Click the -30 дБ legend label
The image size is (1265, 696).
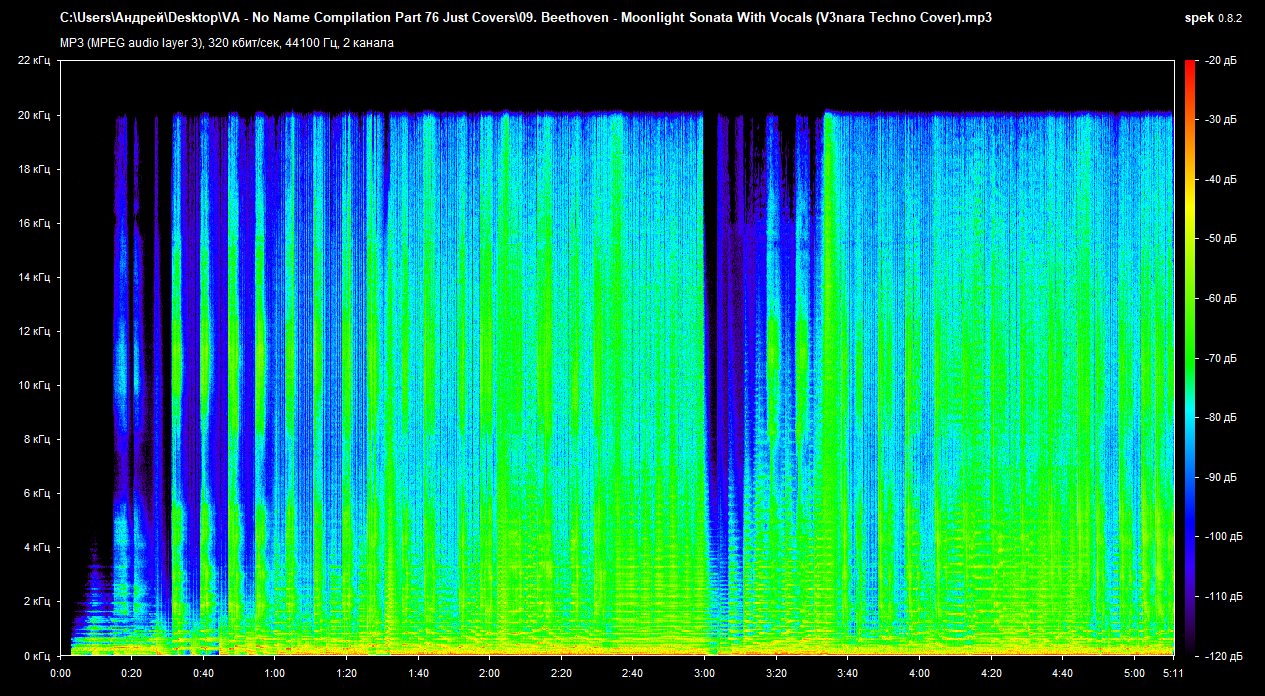pyautogui.click(x=1223, y=120)
